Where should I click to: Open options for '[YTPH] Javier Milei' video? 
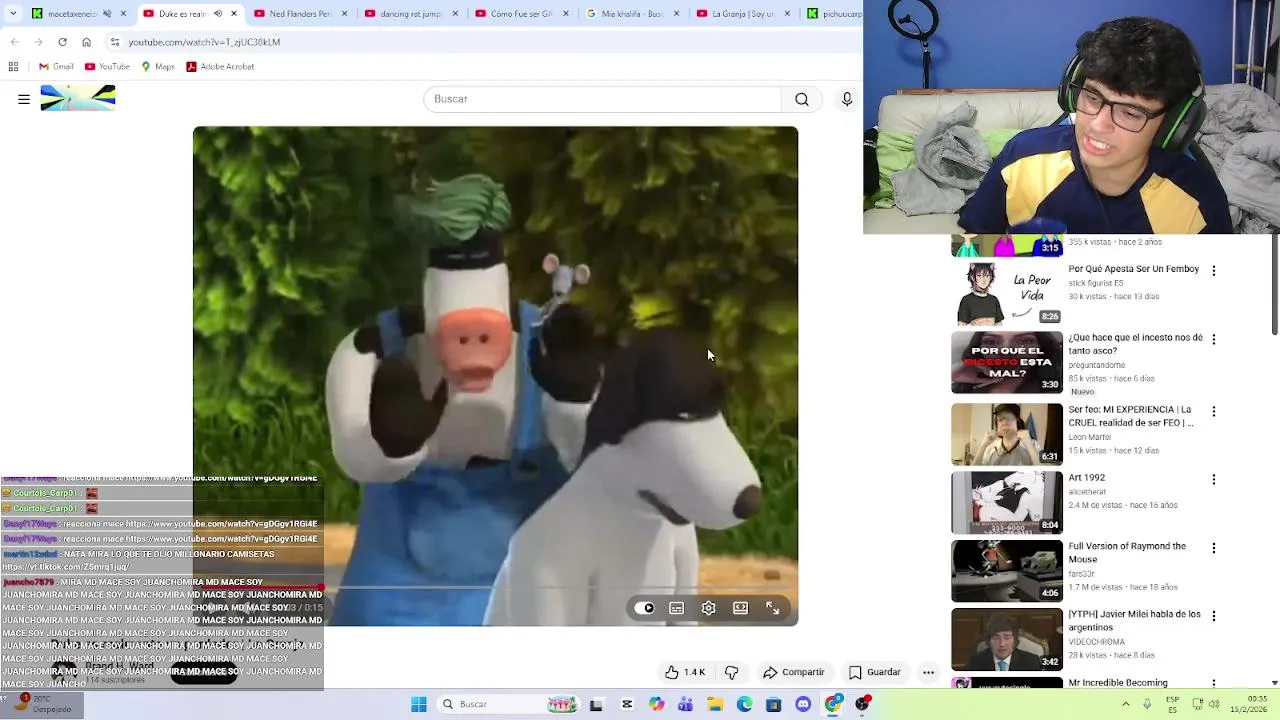[x=1214, y=616]
